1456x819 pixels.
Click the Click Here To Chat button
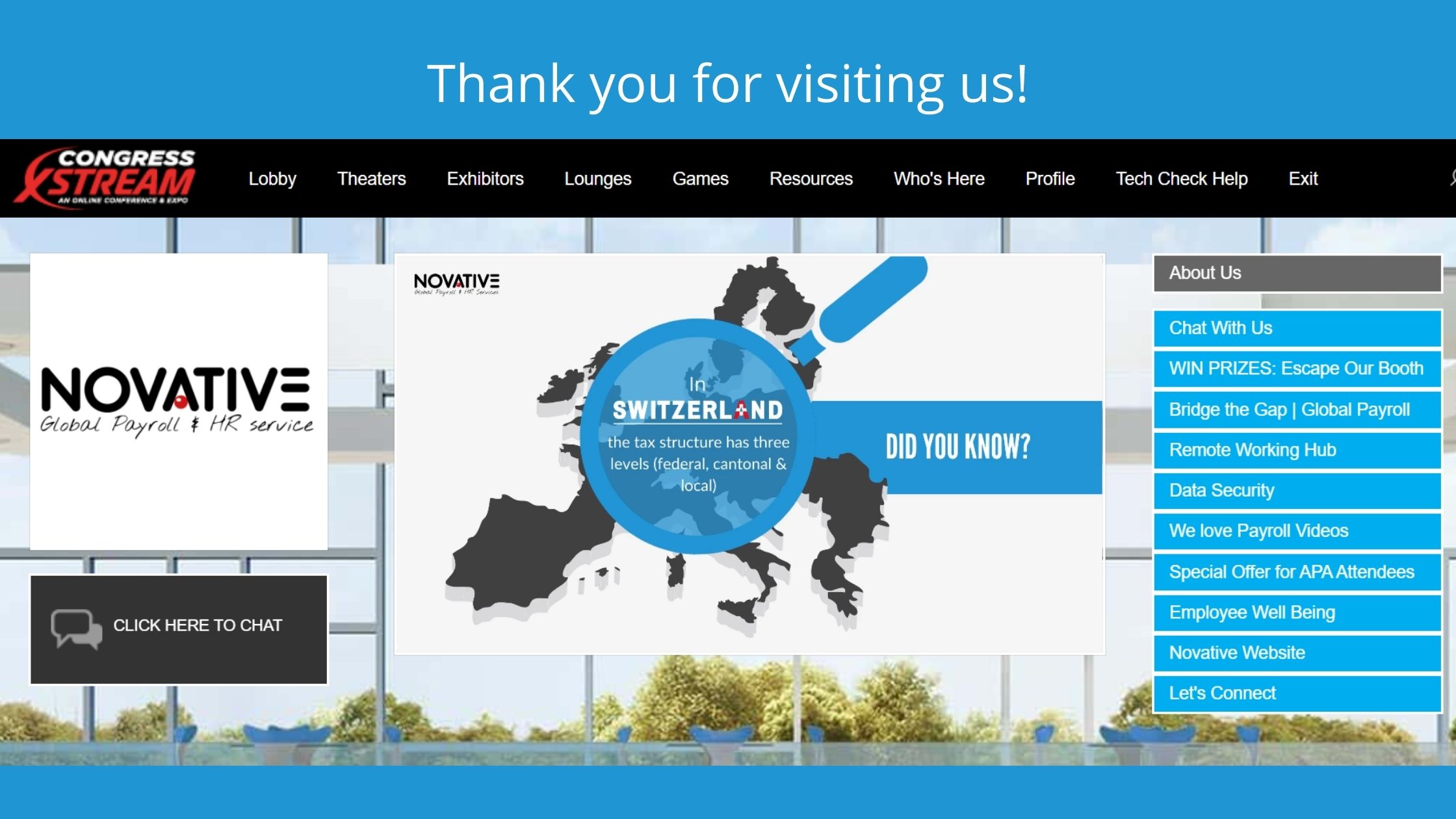pyautogui.click(x=179, y=629)
